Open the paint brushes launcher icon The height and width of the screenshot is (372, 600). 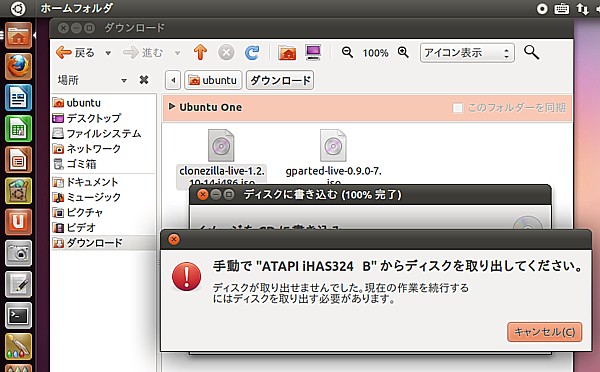(x=18, y=346)
